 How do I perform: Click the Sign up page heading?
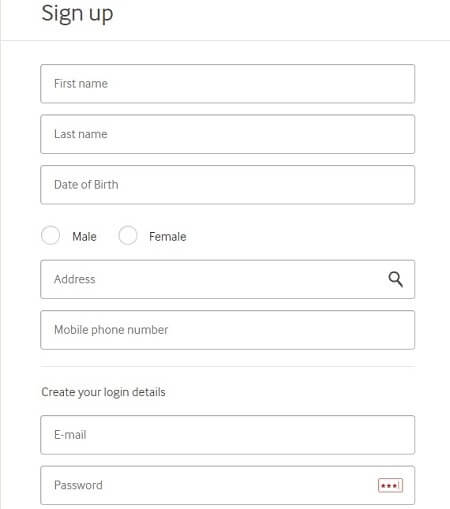pyautogui.click(x=77, y=14)
